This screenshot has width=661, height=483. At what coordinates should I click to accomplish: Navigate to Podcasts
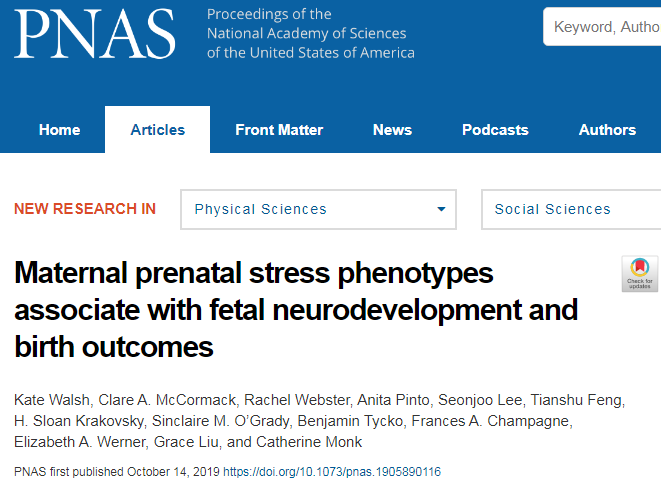pyautogui.click(x=495, y=130)
